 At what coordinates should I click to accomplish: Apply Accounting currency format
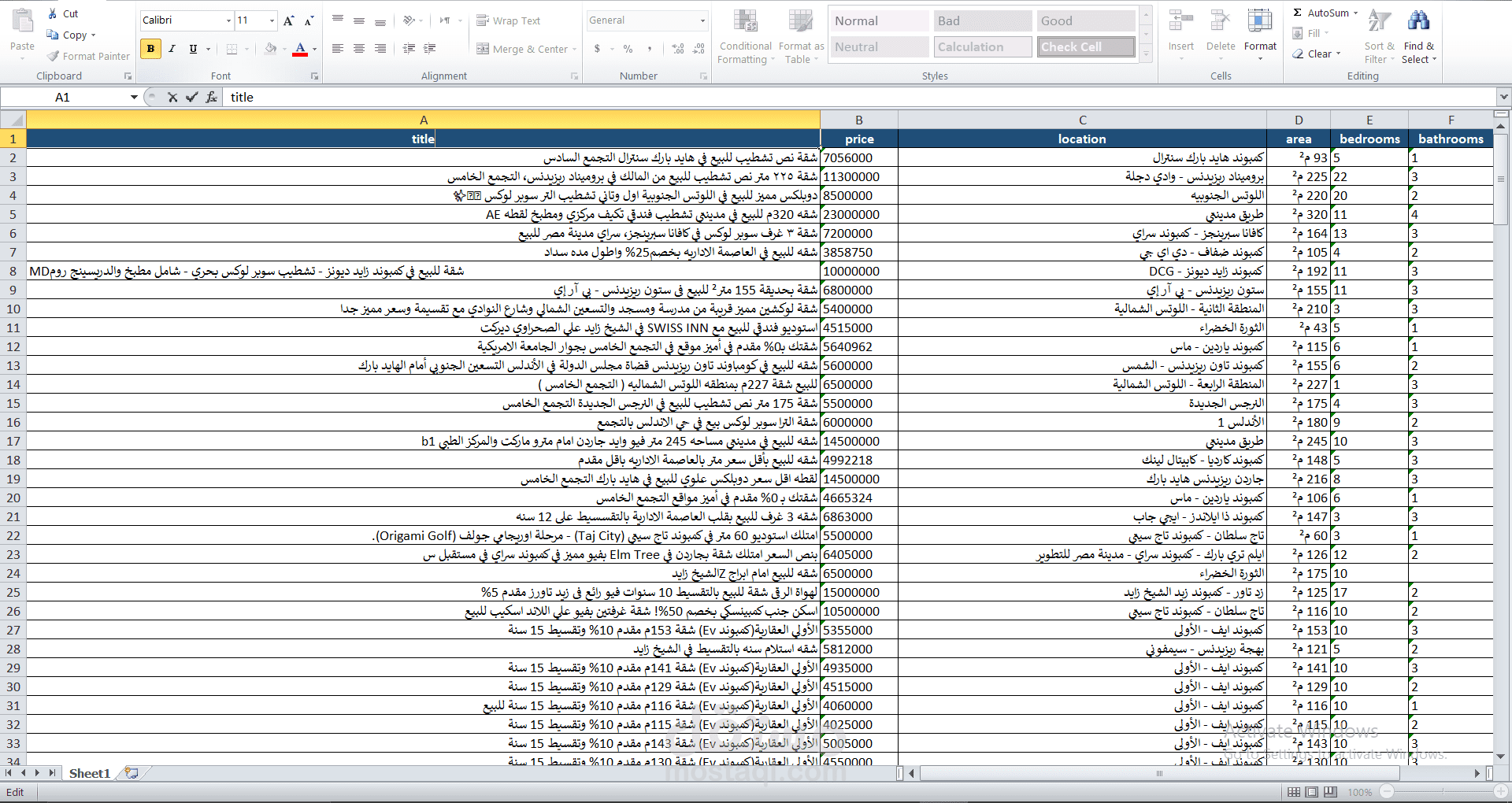(598, 49)
